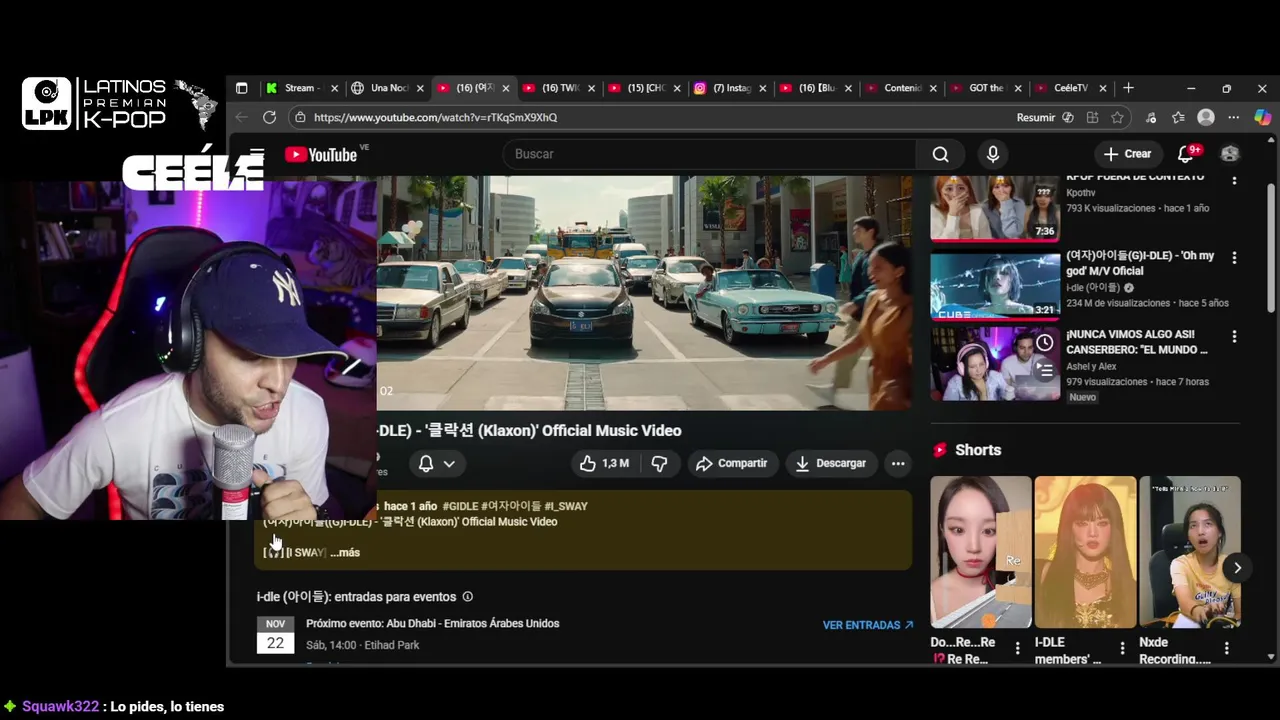Viewport: 1280px width, 720px height.
Task: Open the Nxde Recording short thumbnail
Action: (x=1190, y=552)
